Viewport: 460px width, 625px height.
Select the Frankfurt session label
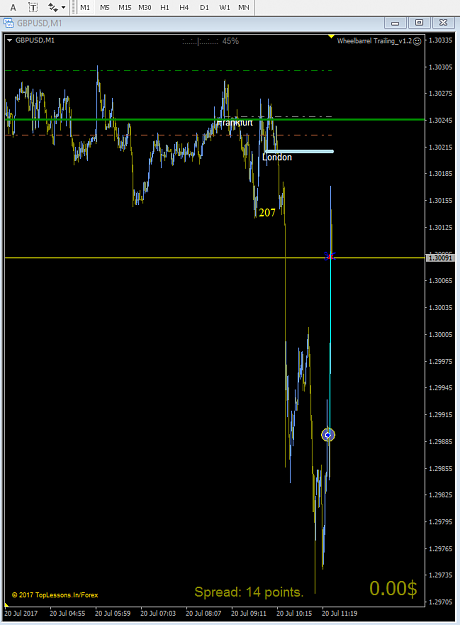pyautogui.click(x=235, y=123)
